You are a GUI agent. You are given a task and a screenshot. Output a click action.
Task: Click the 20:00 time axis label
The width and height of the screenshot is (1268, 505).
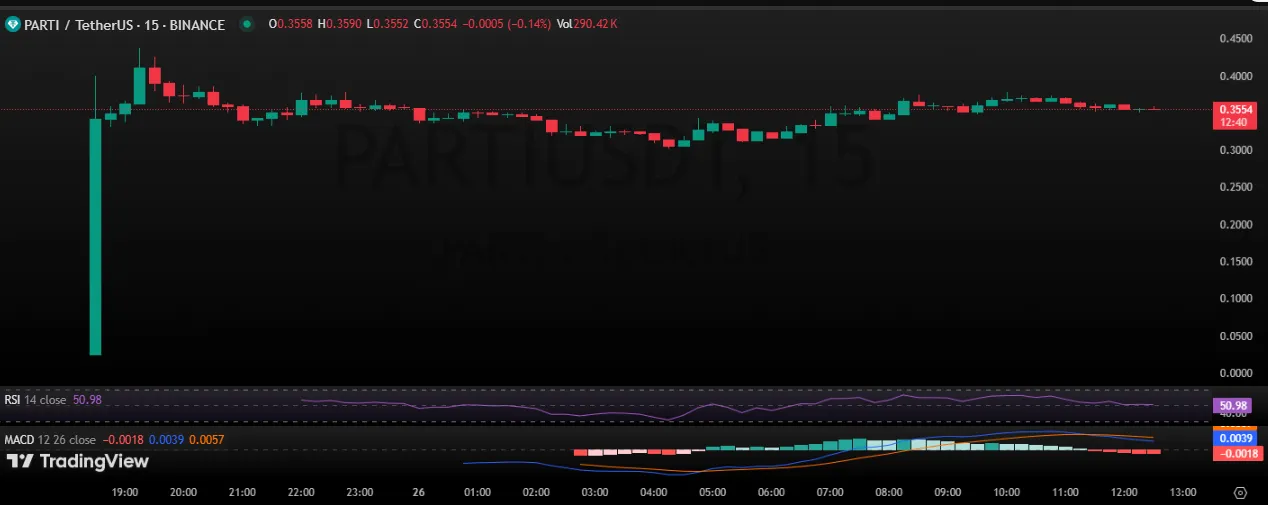[184, 493]
